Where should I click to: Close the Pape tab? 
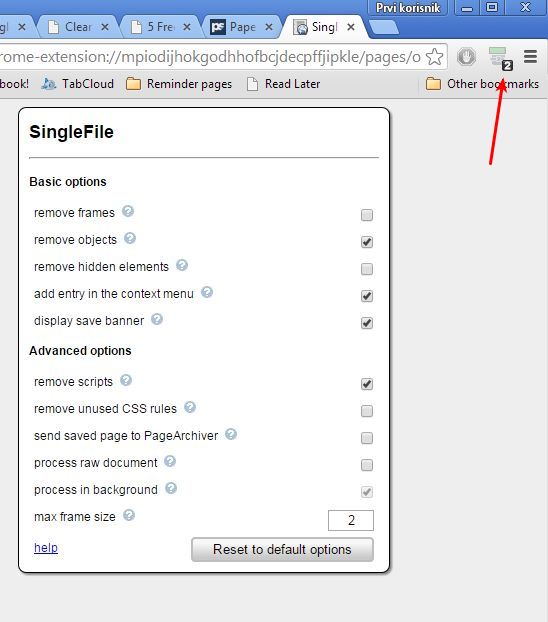(x=269, y=27)
